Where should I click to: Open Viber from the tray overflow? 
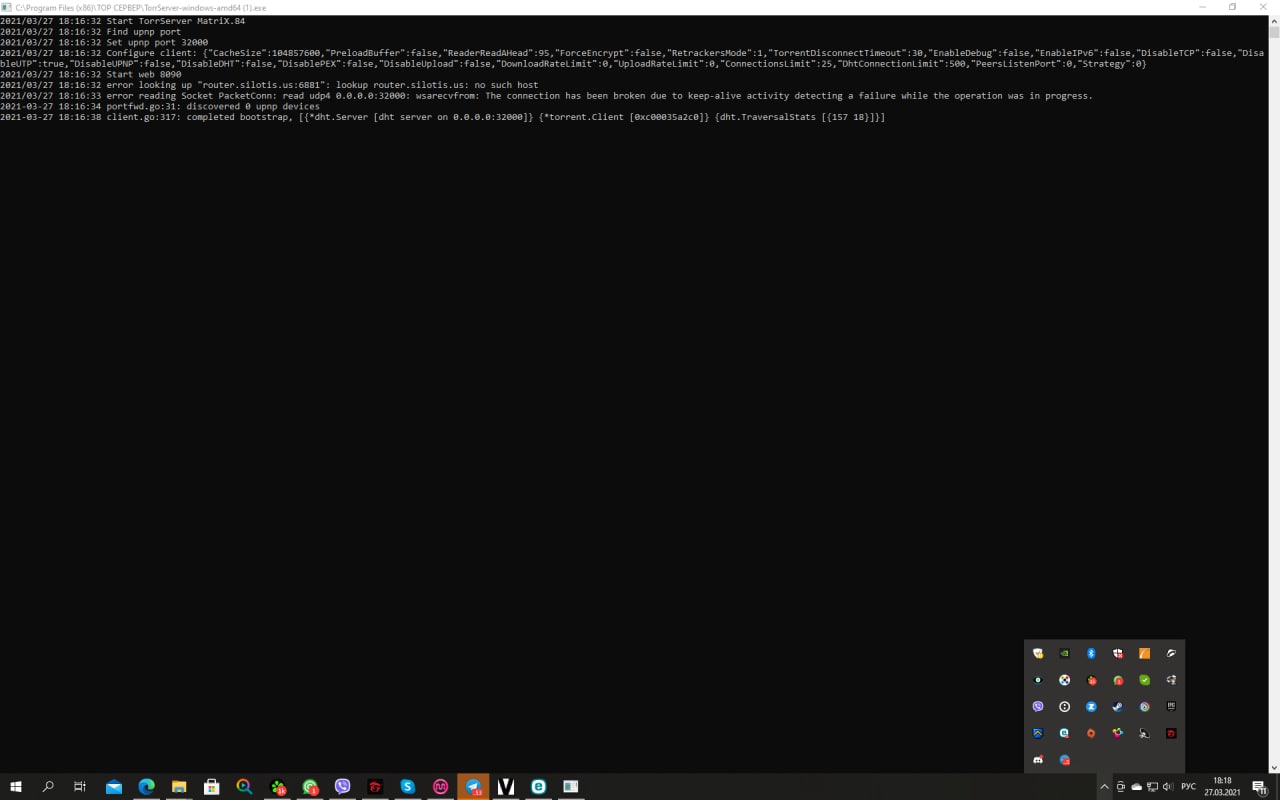[1038, 706]
